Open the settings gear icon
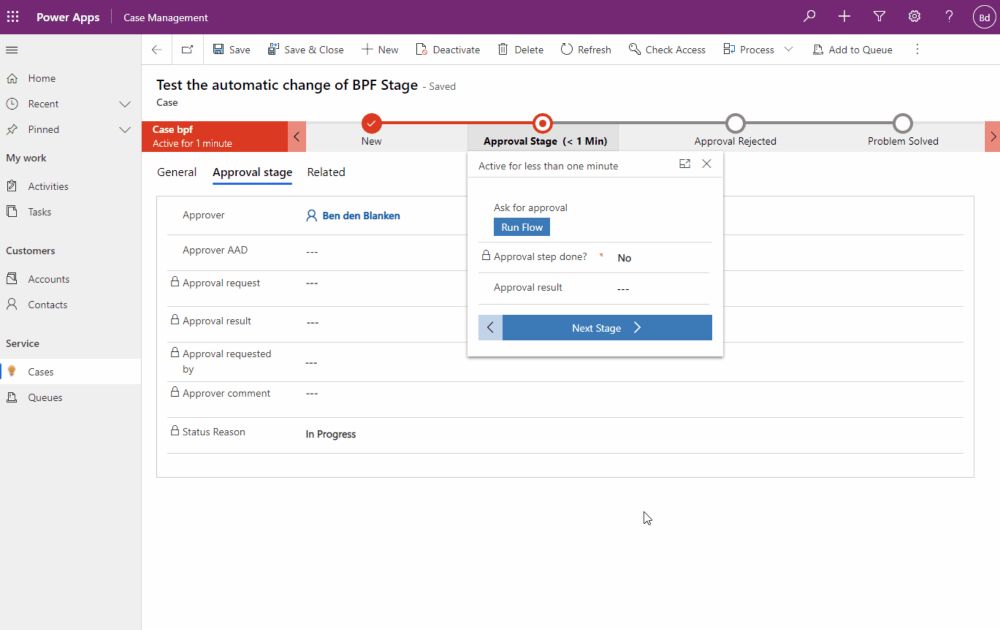This screenshot has width=1000, height=630. [914, 17]
